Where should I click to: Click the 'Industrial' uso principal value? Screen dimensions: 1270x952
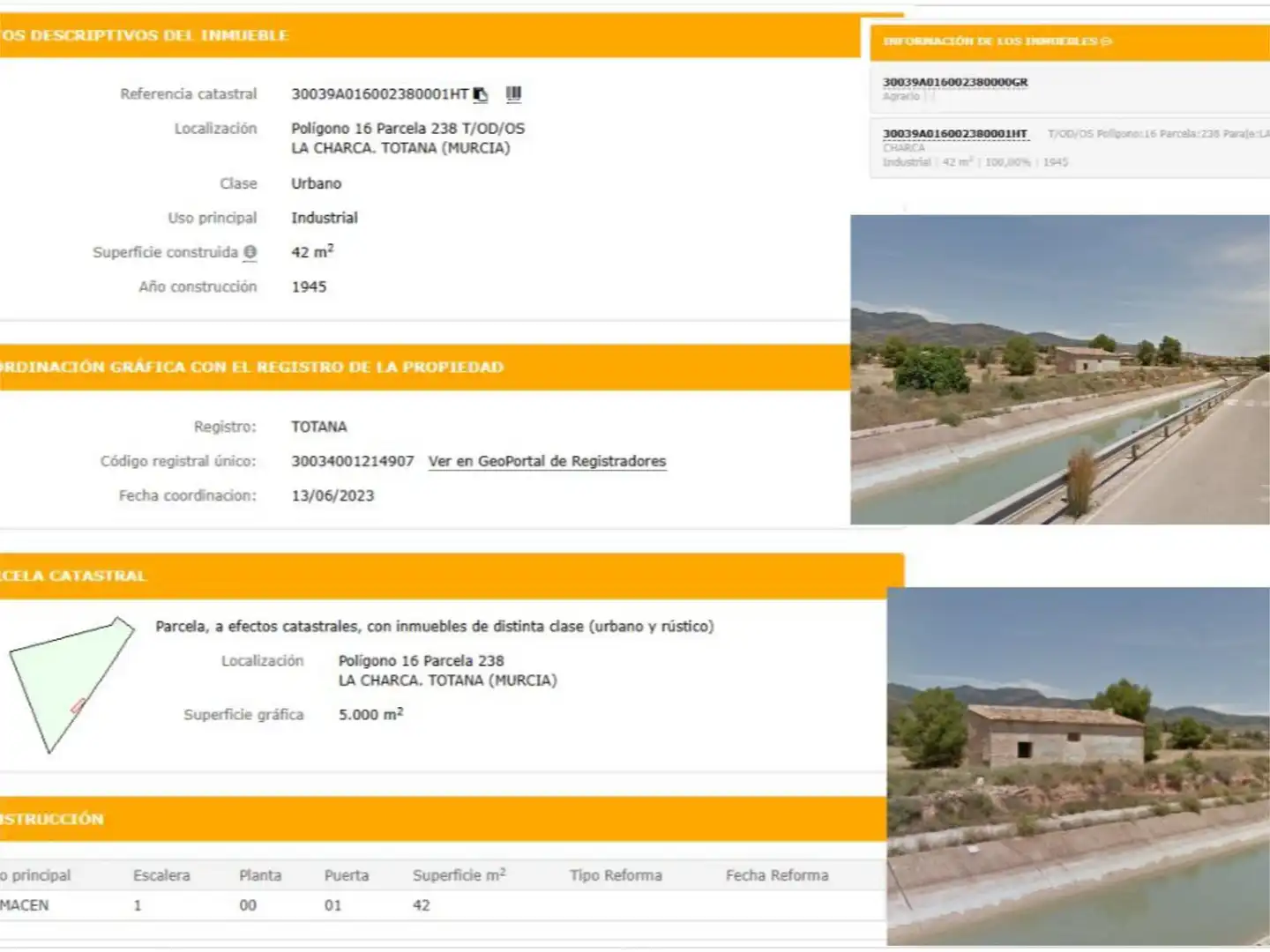point(325,218)
